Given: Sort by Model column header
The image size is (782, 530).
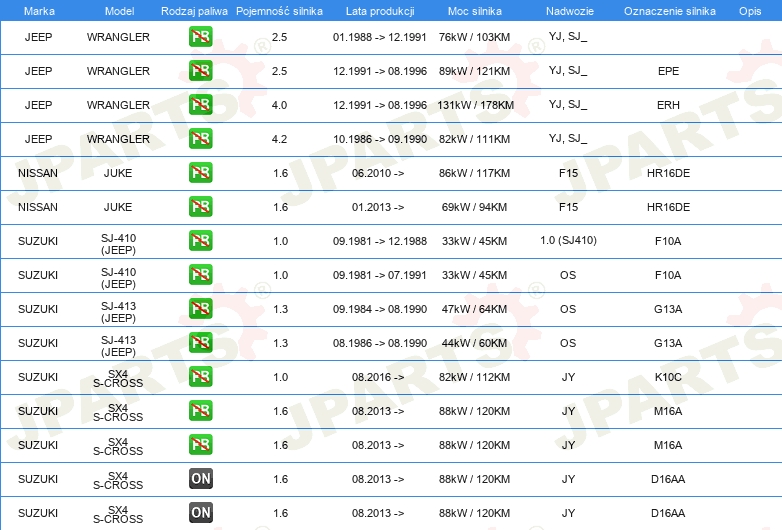Looking at the screenshot, I should click(119, 11).
